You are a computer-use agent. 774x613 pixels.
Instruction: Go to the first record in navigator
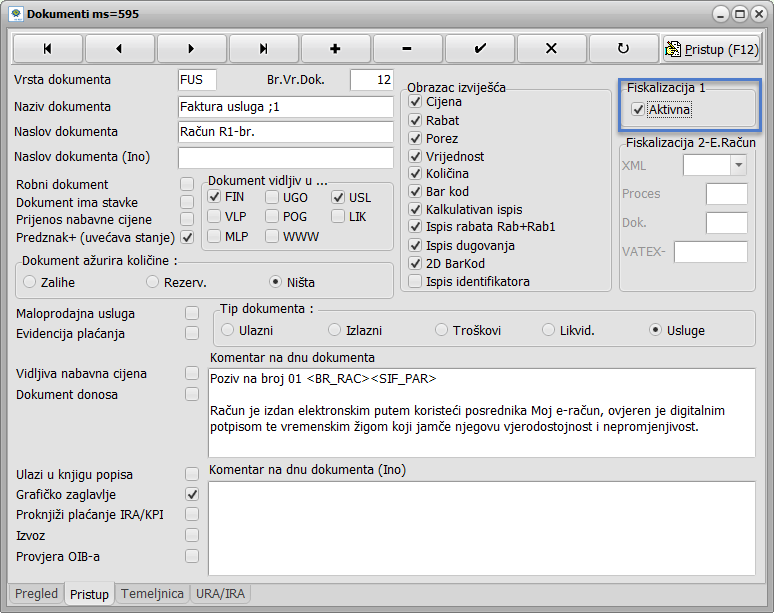tap(47, 48)
